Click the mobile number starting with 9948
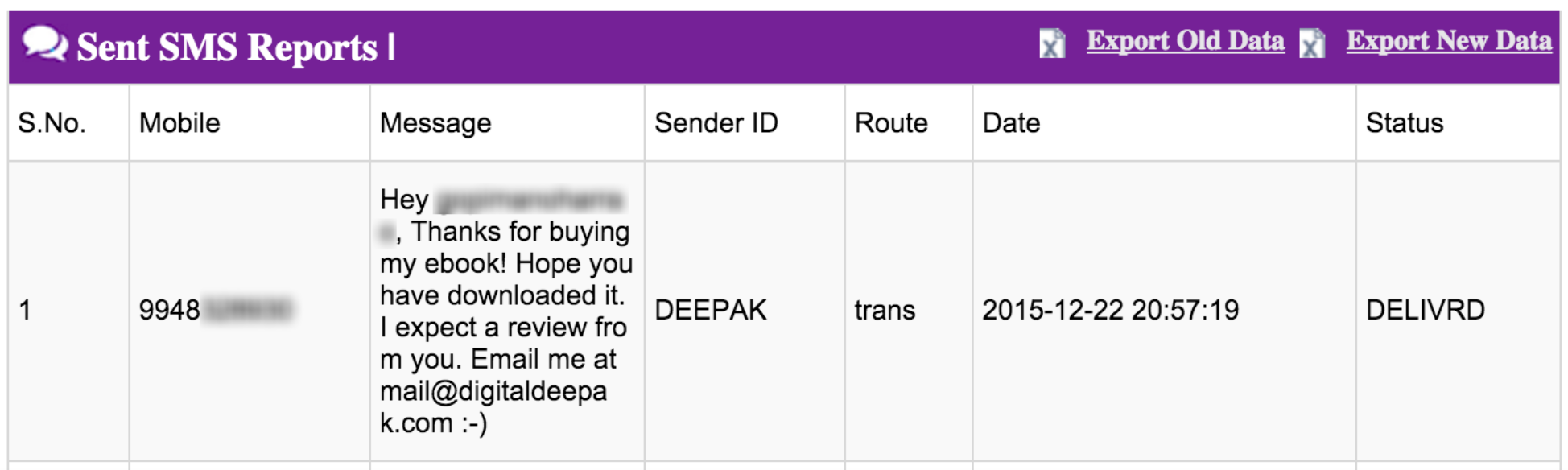Screen dimensions: 1568x470 [x=216, y=310]
